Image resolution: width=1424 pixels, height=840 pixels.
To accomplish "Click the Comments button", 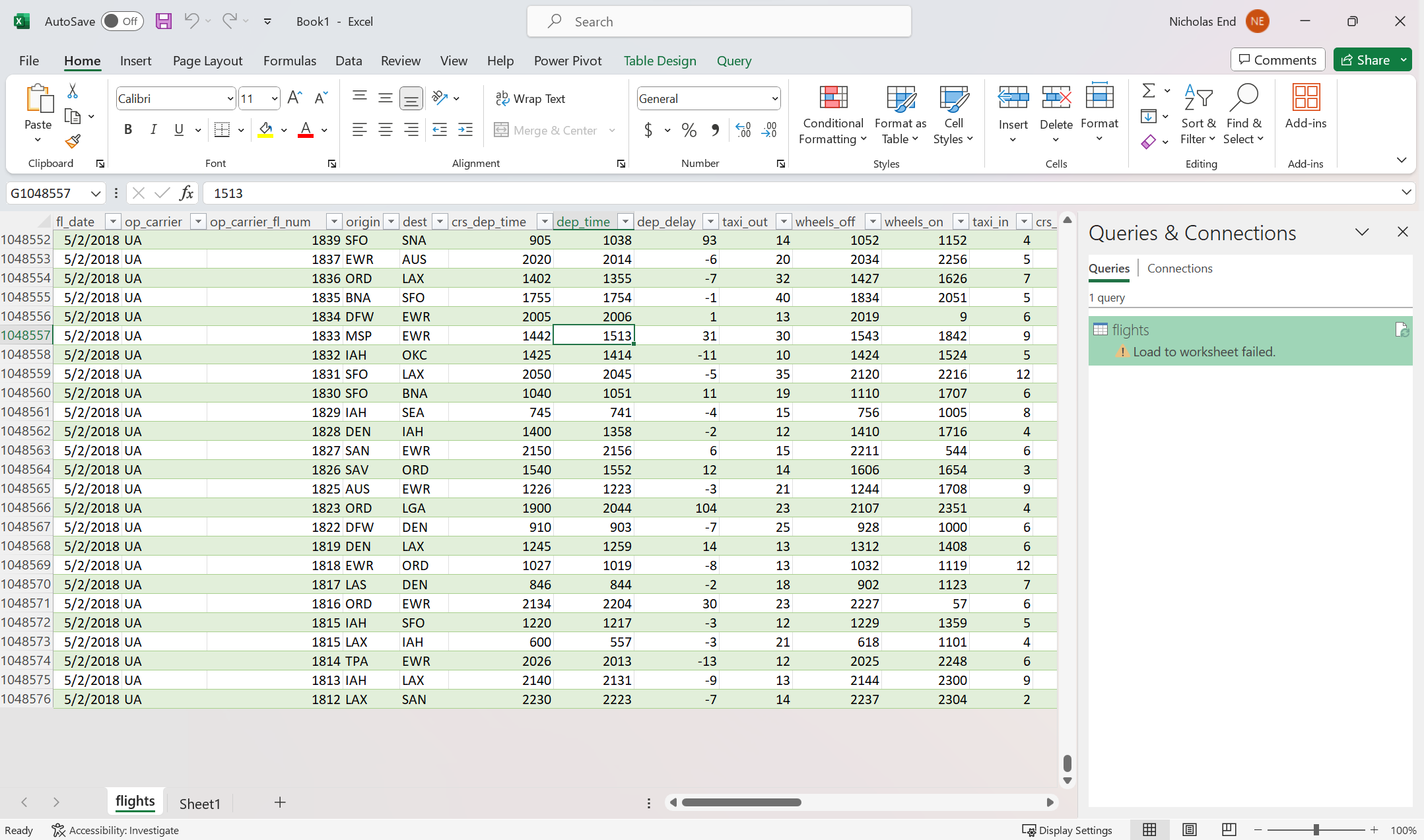I will 1277,60.
